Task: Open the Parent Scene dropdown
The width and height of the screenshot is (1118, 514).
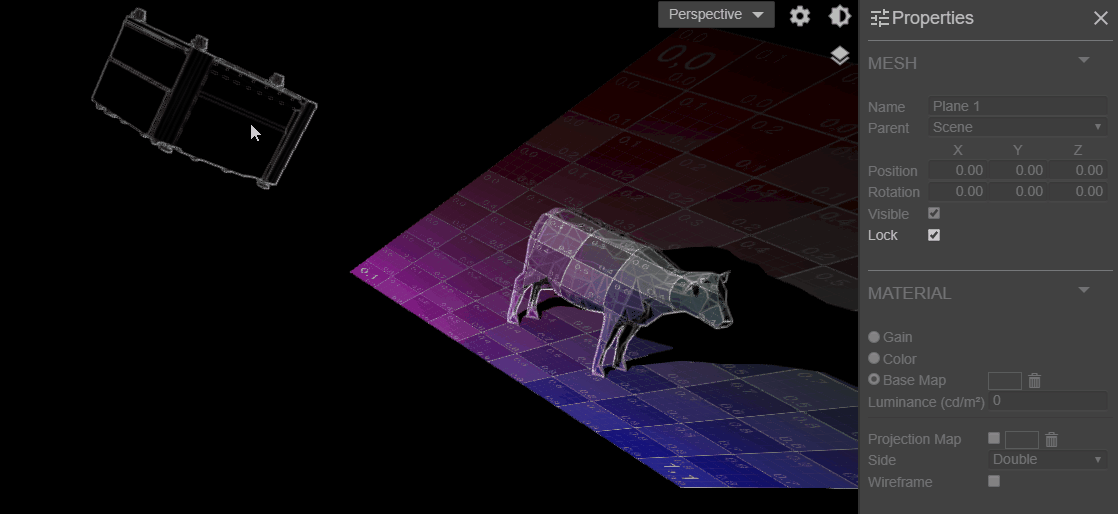Action: click(1017, 128)
